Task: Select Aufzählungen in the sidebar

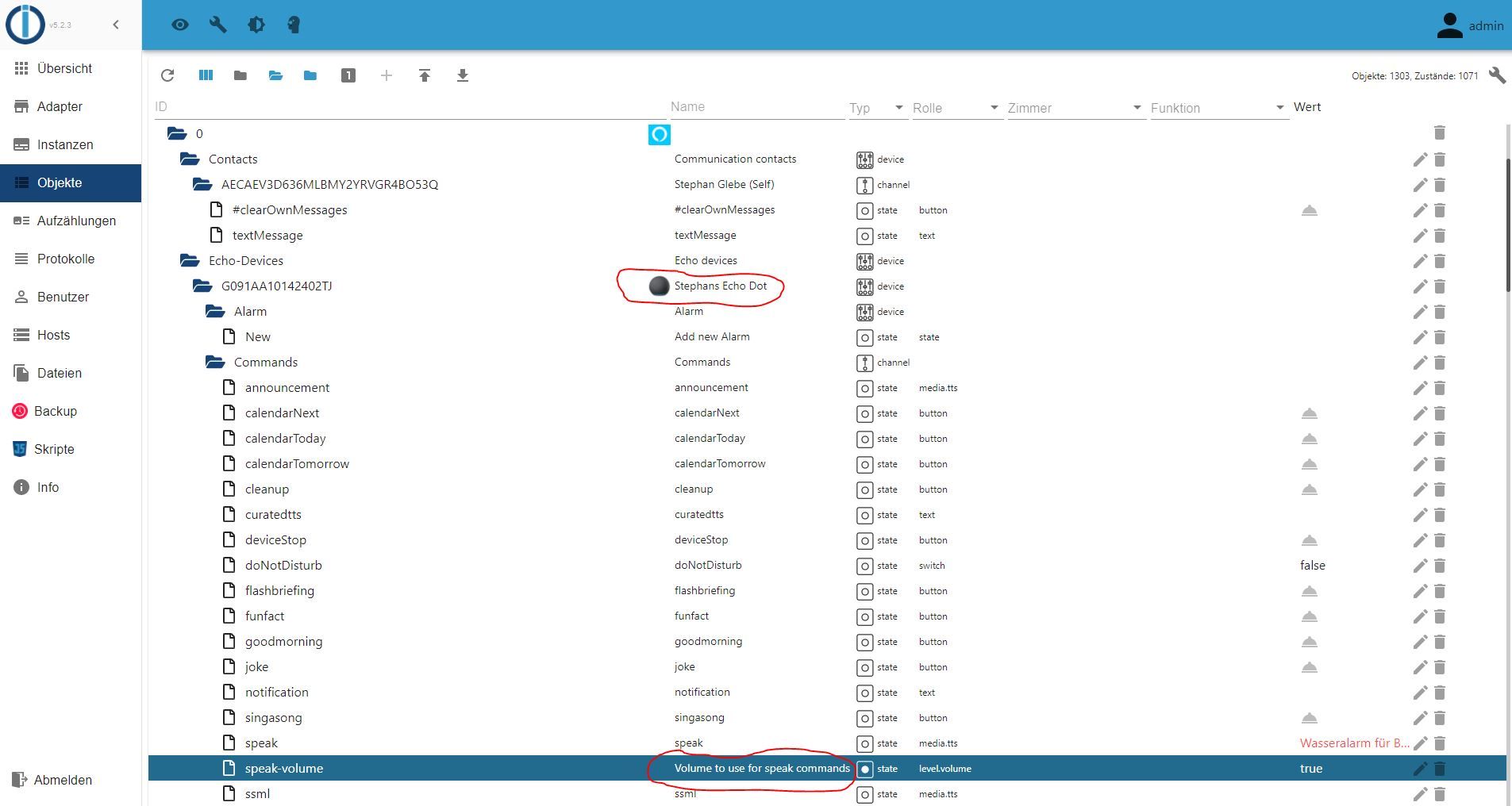Action: (71, 221)
